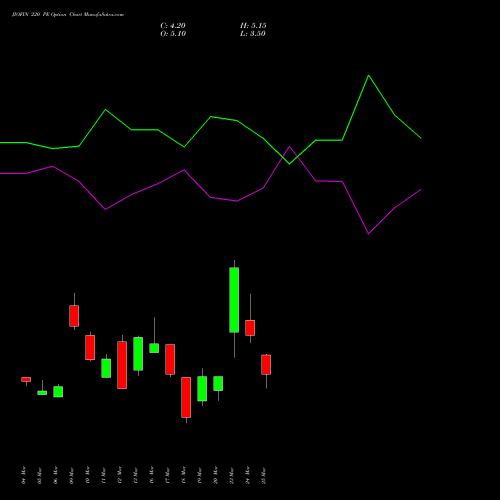Image resolution: width=500 pixels, height=500 pixels.
Task: Click the low value L: 3.50
Action: point(253,34)
